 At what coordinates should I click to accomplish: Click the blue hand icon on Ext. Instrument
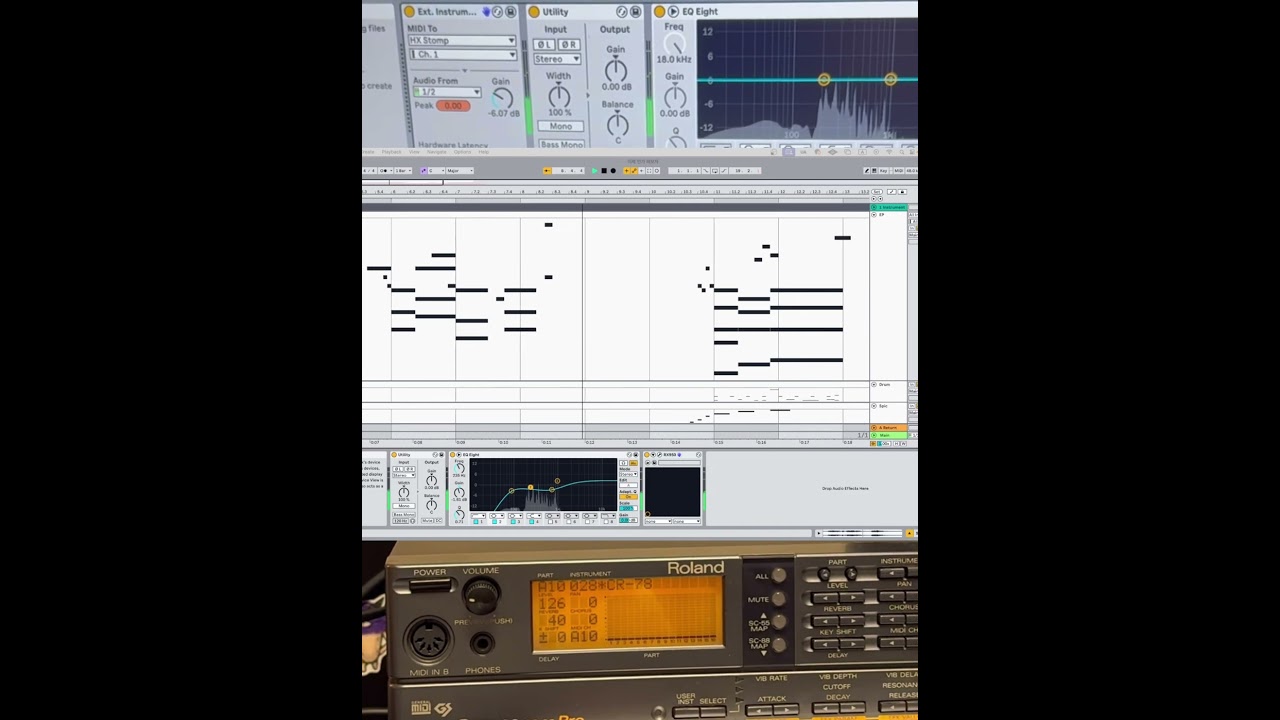(x=487, y=12)
